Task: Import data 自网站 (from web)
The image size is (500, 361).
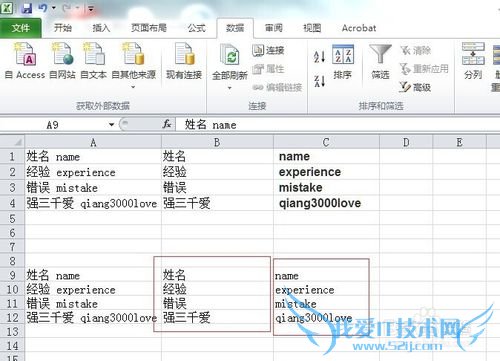Action: 62,61
